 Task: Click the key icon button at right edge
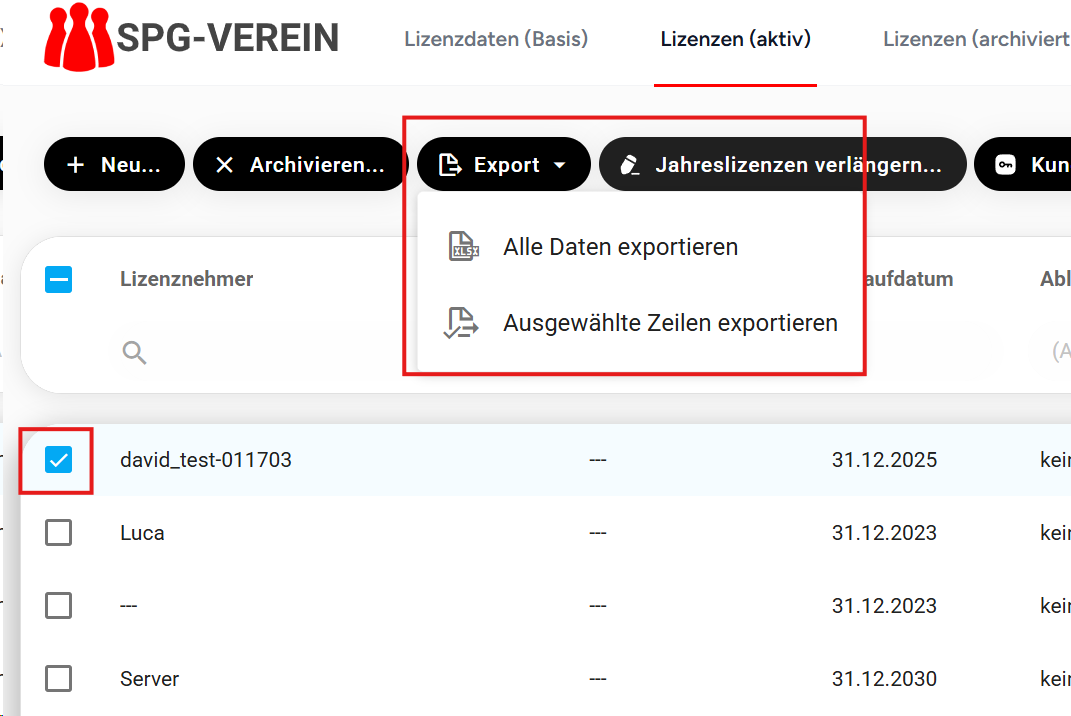coord(1005,165)
